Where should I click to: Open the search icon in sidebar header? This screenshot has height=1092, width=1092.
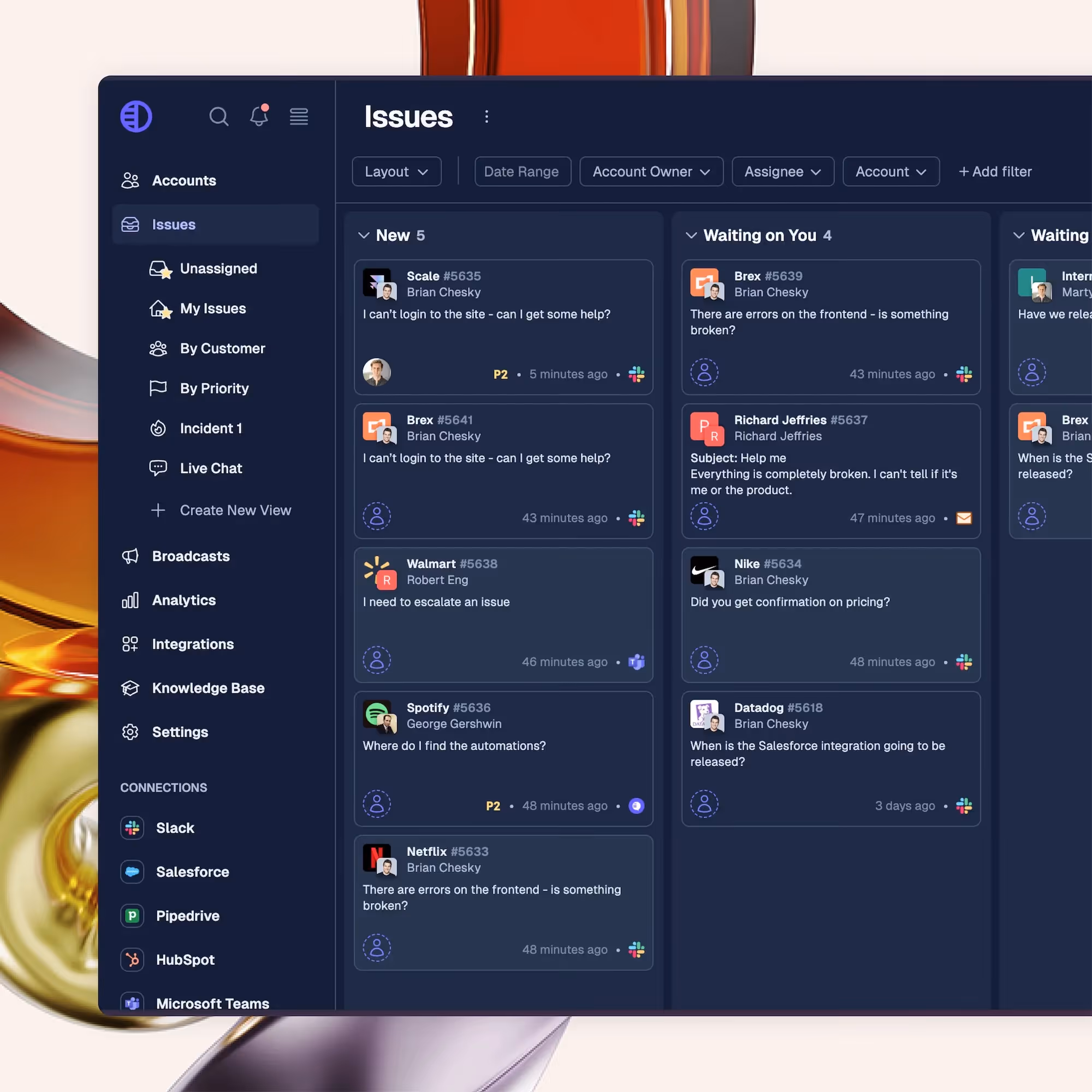tap(219, 116)
